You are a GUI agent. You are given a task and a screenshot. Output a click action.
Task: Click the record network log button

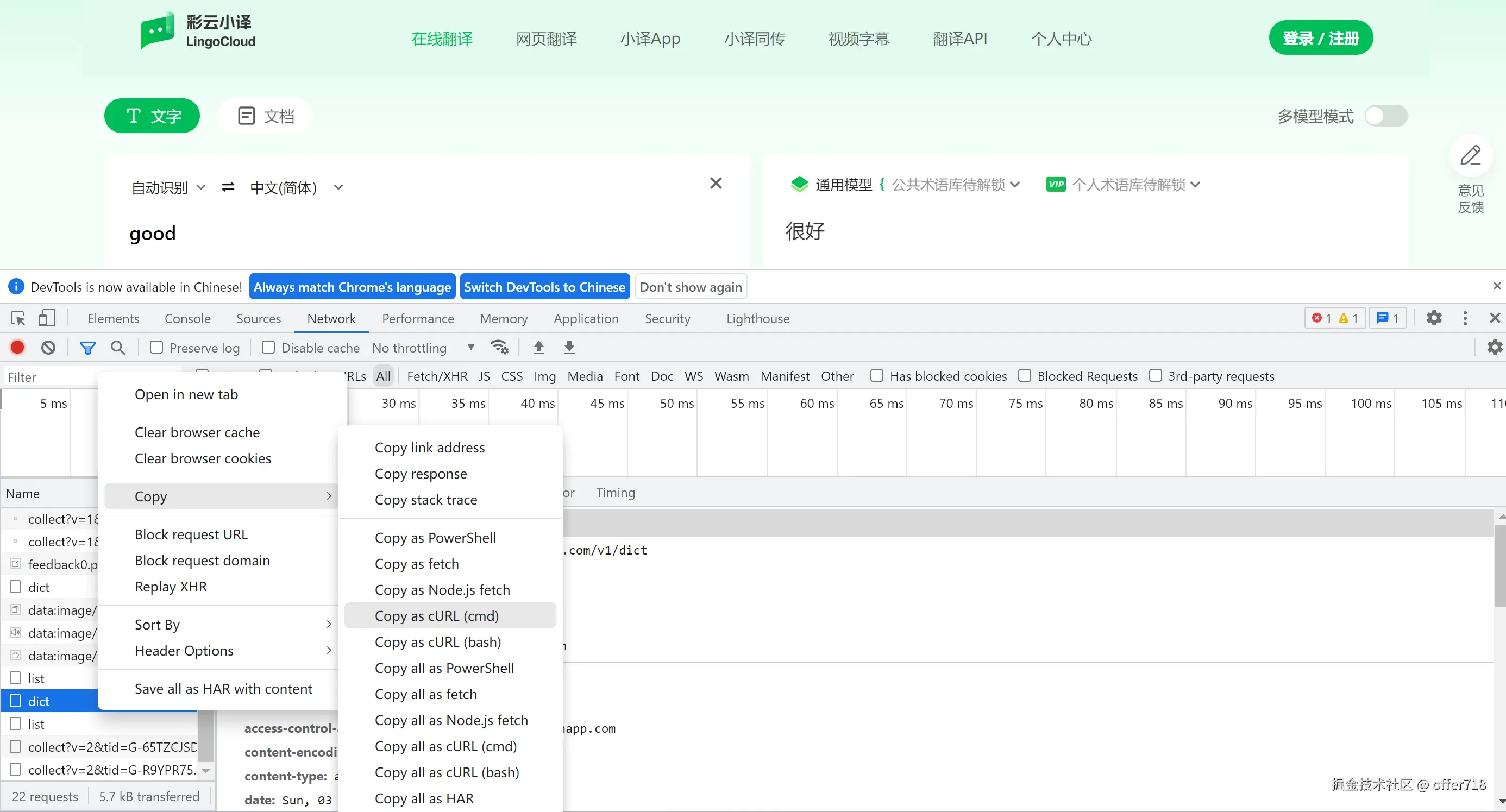pos(17,347)
